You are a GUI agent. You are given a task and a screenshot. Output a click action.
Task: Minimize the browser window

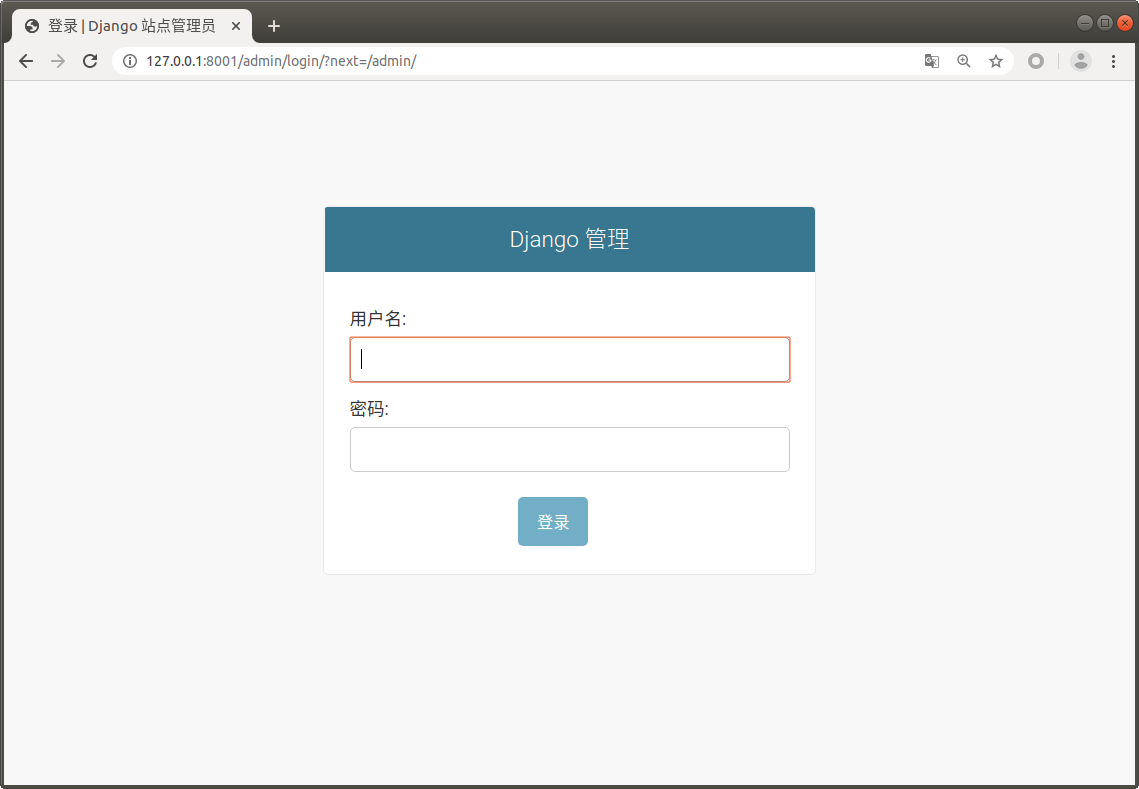click(x=1085, y=23)
